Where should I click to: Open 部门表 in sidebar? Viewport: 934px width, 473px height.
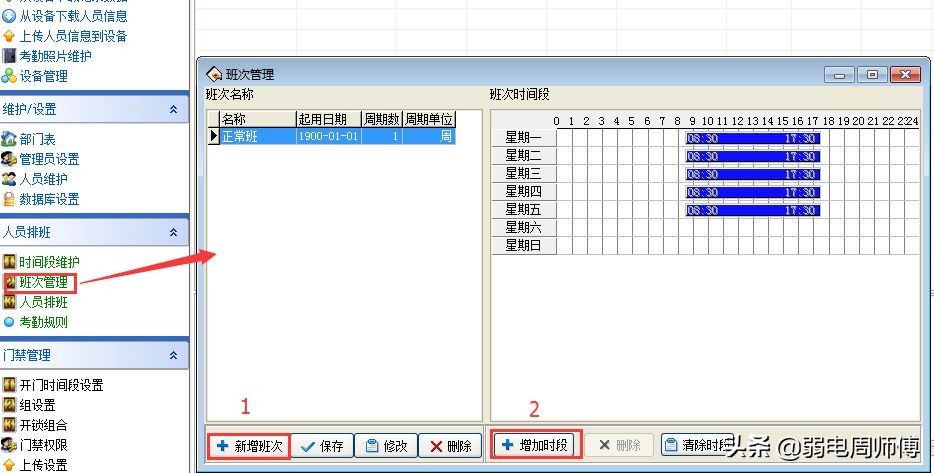pos(37,139)
